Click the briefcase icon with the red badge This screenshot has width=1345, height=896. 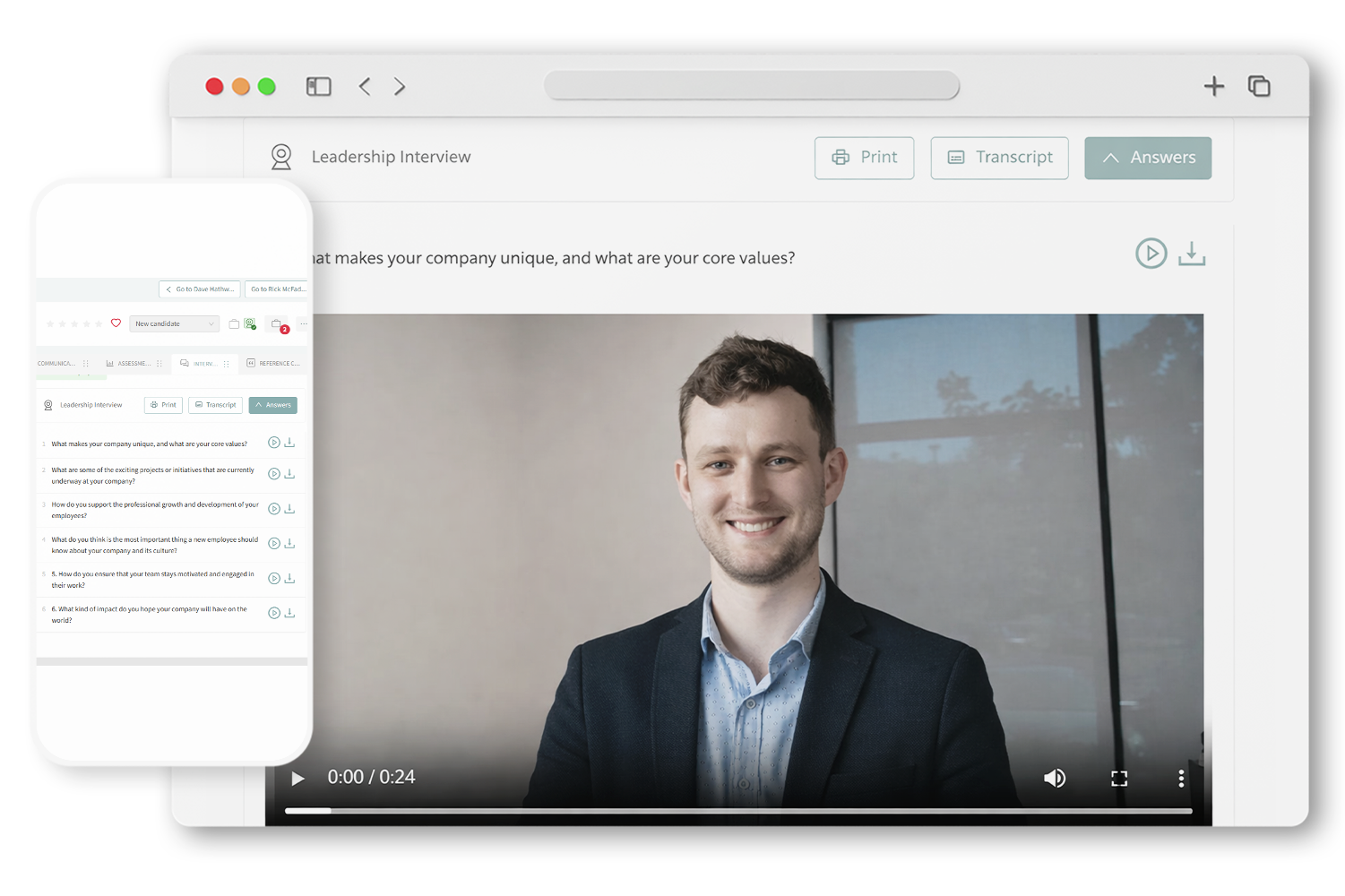coord(277,324)
